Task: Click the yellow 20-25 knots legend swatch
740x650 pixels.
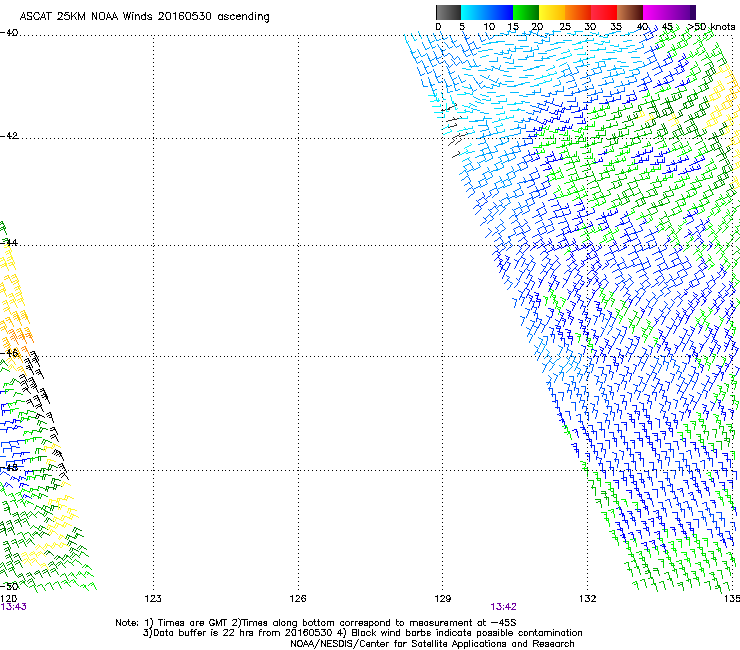Action: (x=552, y=12)
